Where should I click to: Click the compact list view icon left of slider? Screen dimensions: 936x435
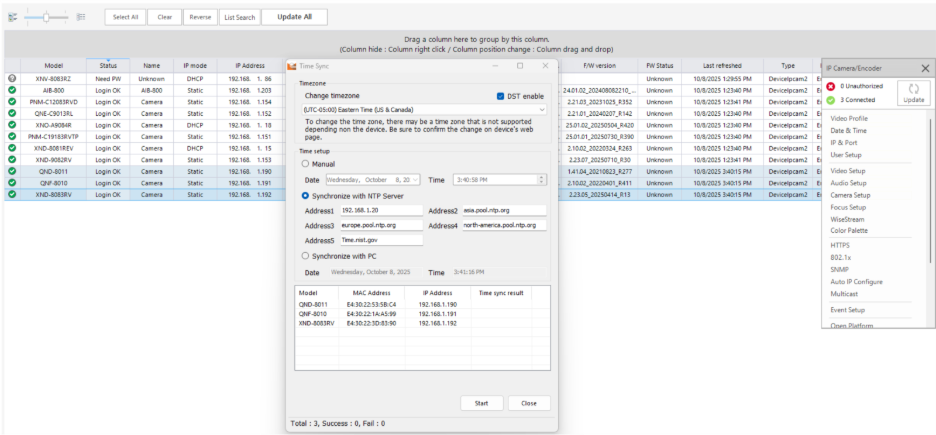pyautogui.click(x=12, y=17)
